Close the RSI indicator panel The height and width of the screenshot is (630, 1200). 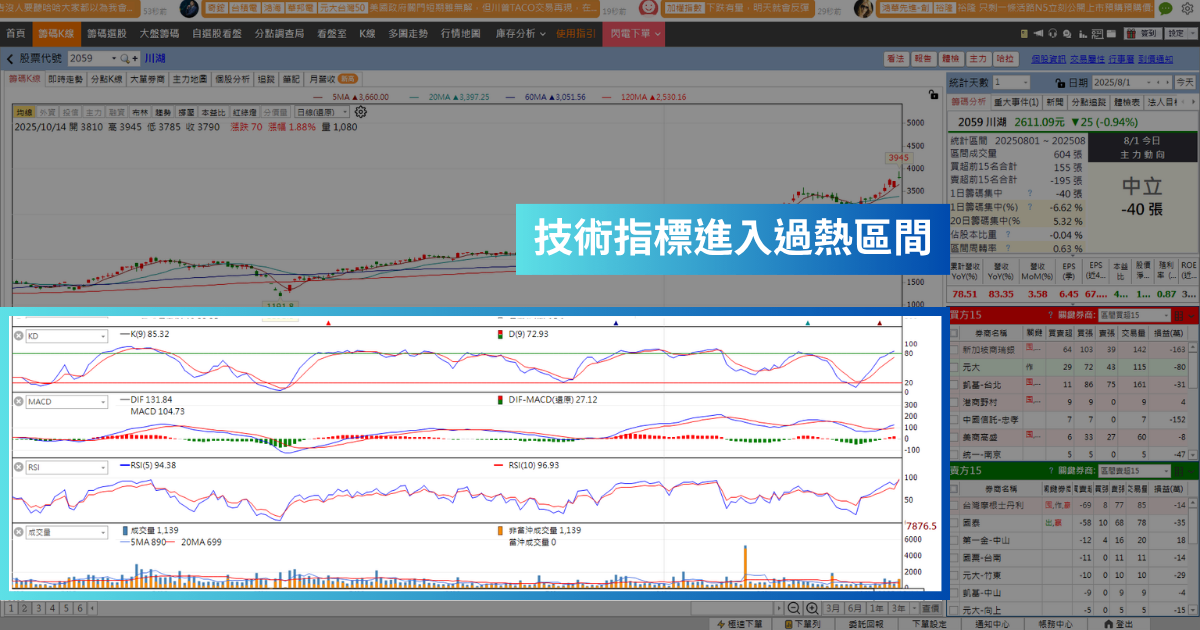(x=18, y=467)
